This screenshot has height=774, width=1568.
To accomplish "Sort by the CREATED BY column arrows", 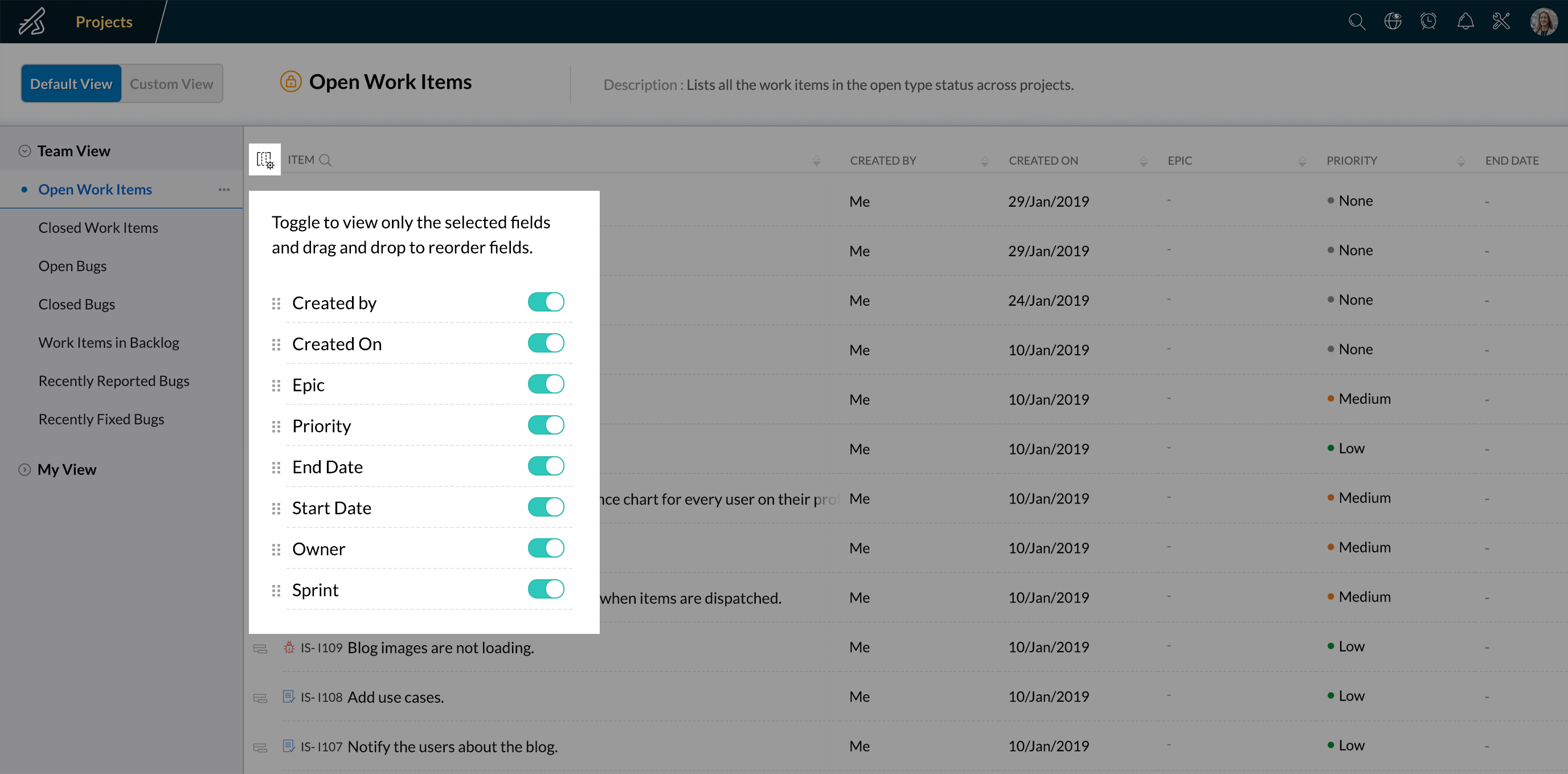I will (x=984, y=161).
